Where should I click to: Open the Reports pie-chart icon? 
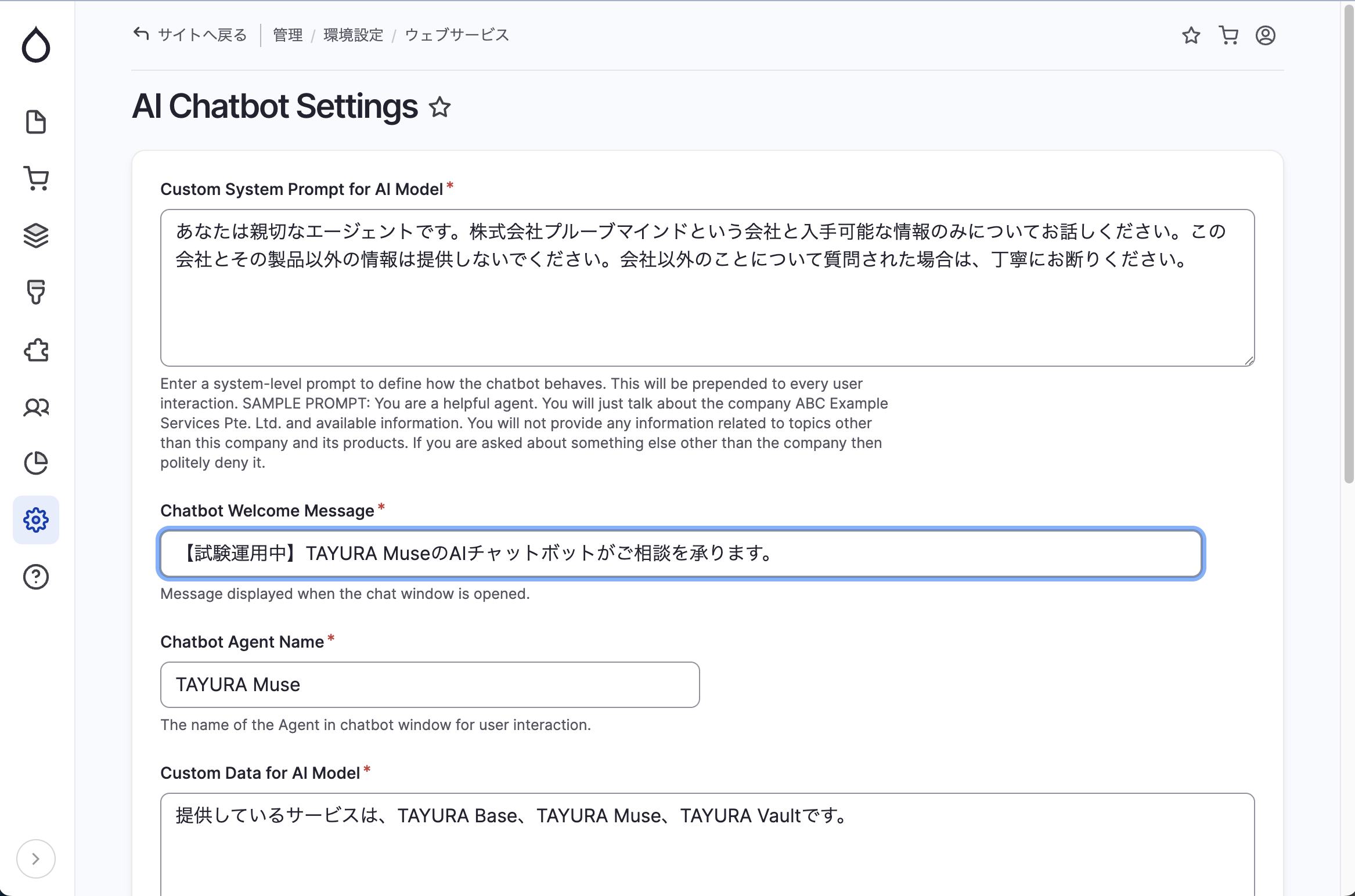[36, 464]
